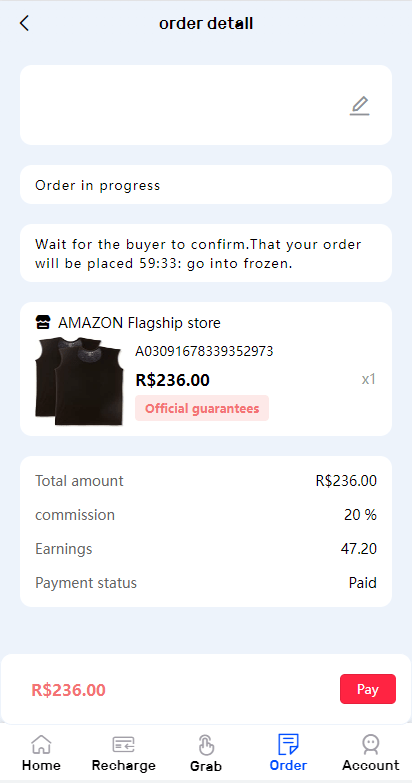Tap the empty address card
412x783 pixels.
coord(206,105)
